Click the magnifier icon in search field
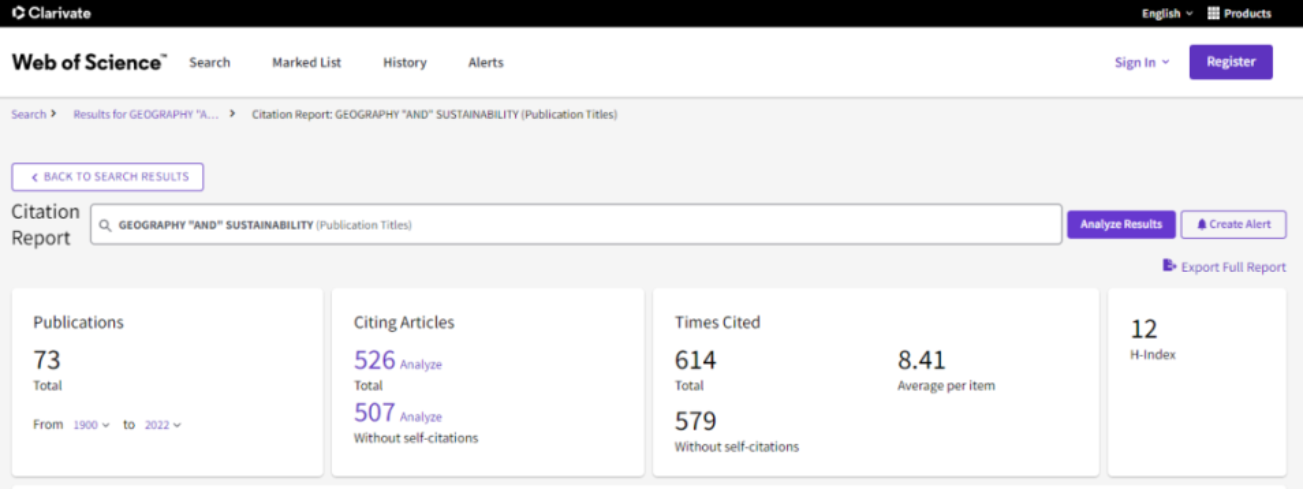The width and height of the screenshot is (1304, 489). click(106, 225)
